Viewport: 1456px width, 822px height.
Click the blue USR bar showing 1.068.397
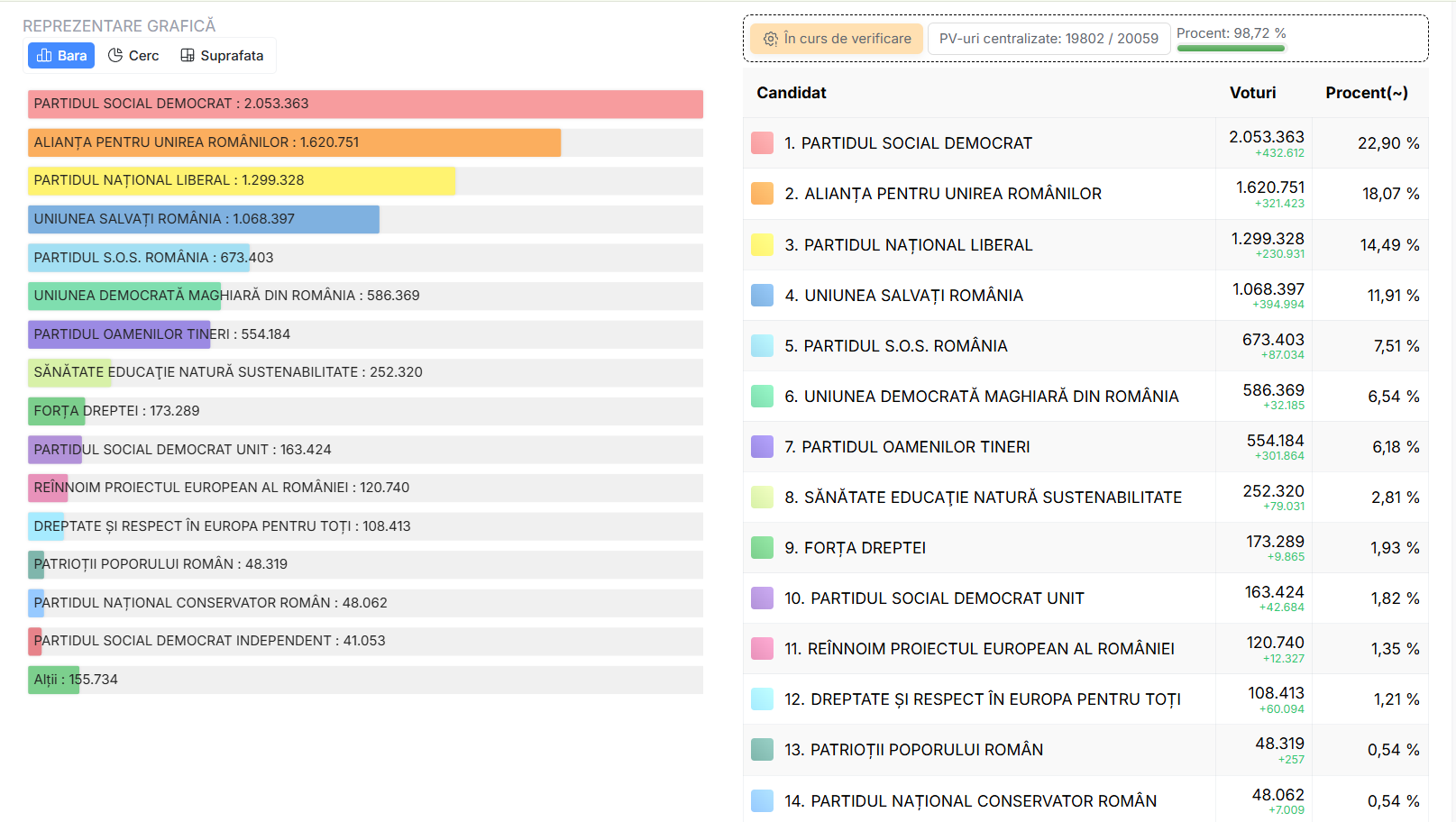[x=204, y=219]
